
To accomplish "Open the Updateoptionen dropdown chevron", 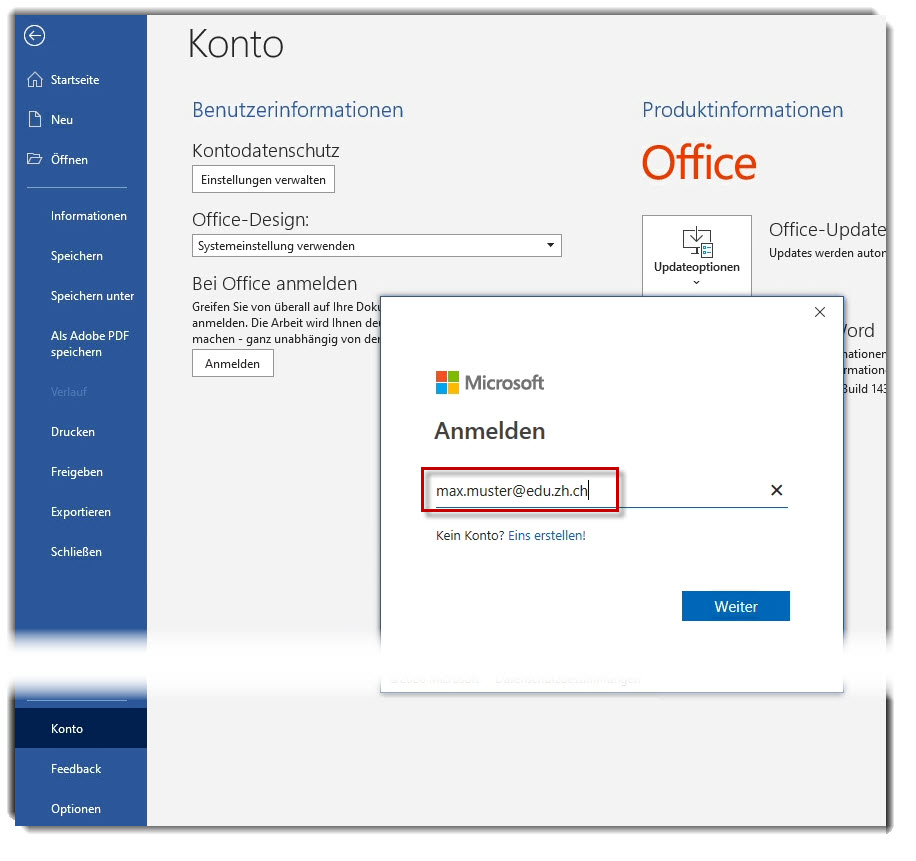I will [x=696, y=283].
